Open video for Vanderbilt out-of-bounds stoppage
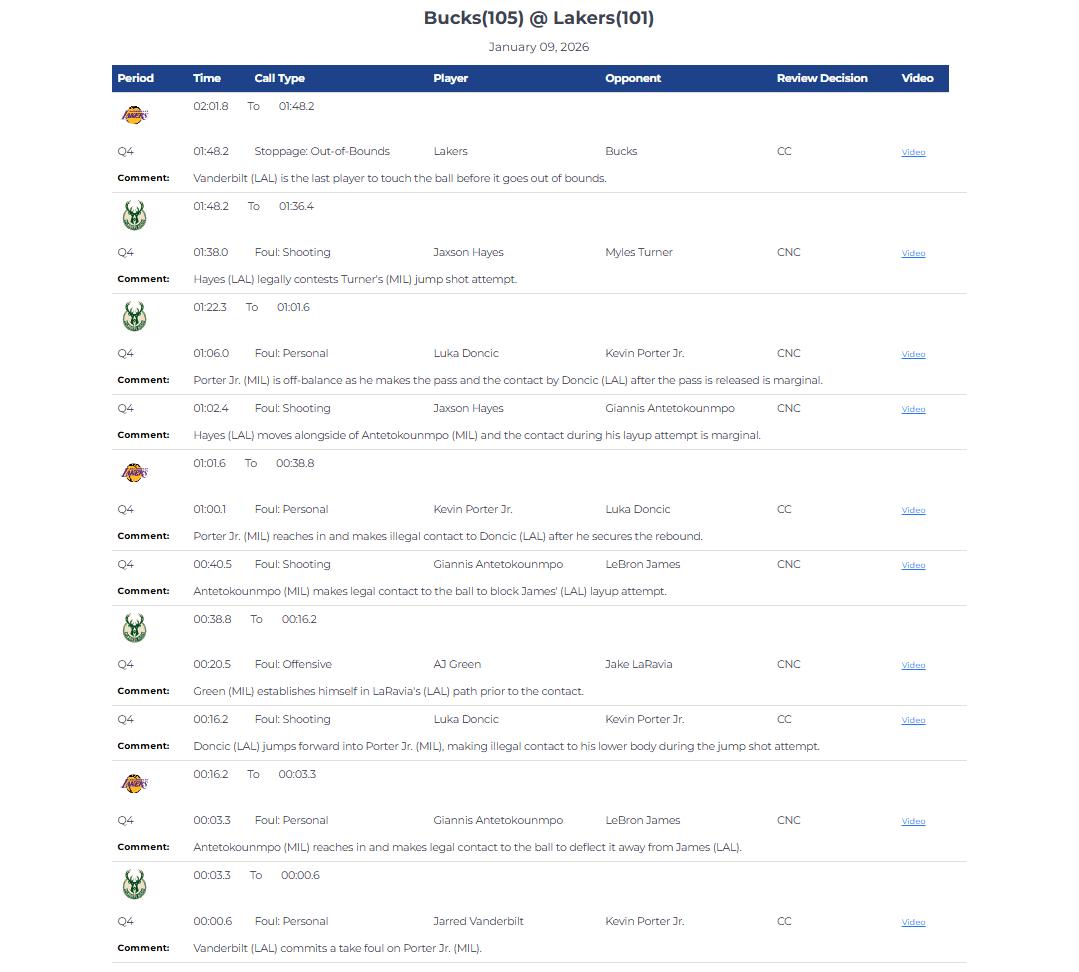Screen dimensions: 1079x972 (913, 153)
